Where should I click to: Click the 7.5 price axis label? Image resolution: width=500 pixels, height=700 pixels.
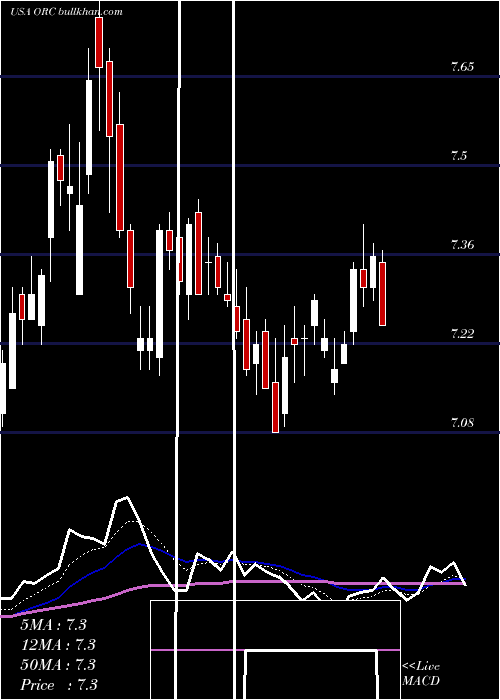[459, 156]
